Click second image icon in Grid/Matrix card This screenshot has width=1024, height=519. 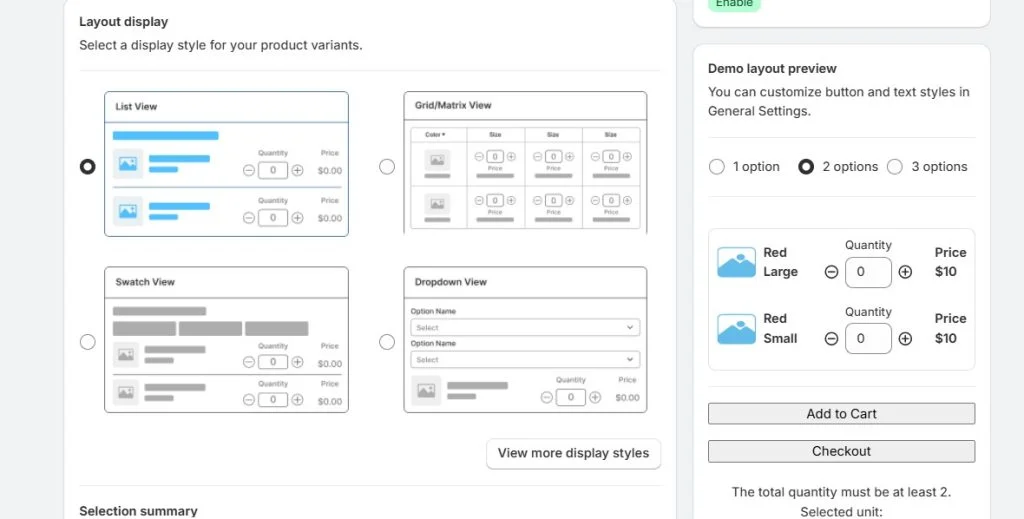(x=437, y=204)
